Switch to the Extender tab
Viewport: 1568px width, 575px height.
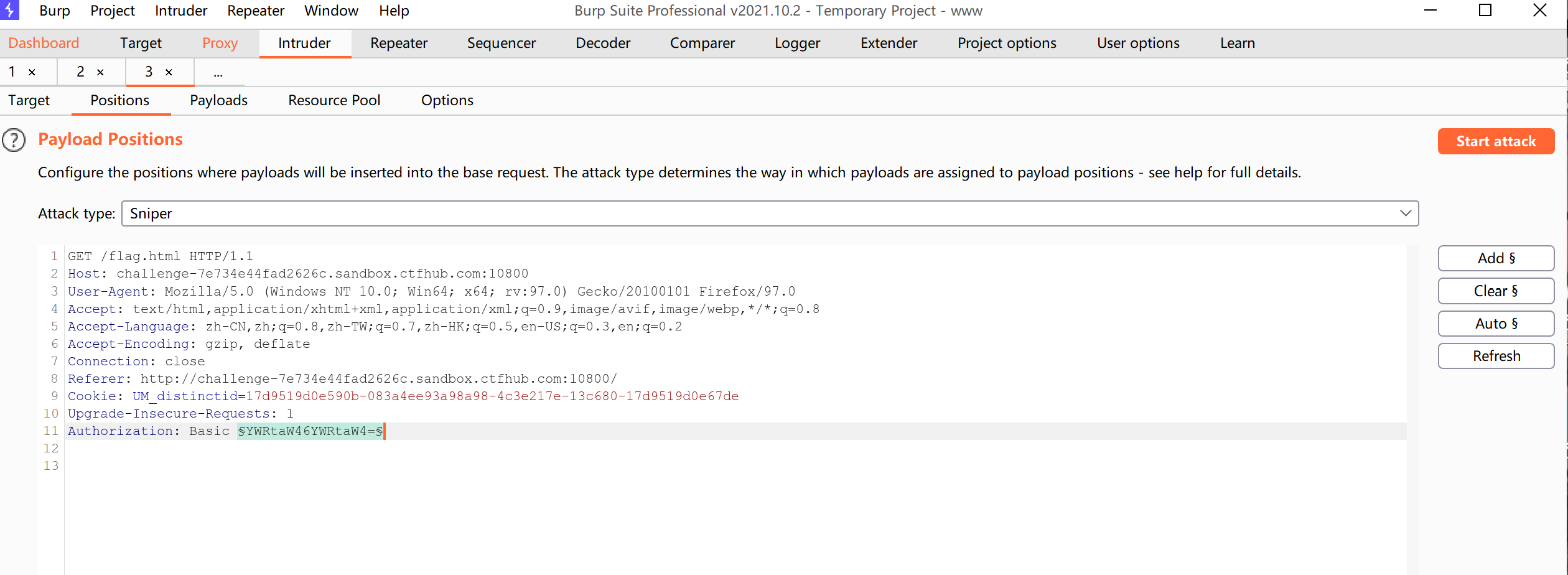point(889,43)
